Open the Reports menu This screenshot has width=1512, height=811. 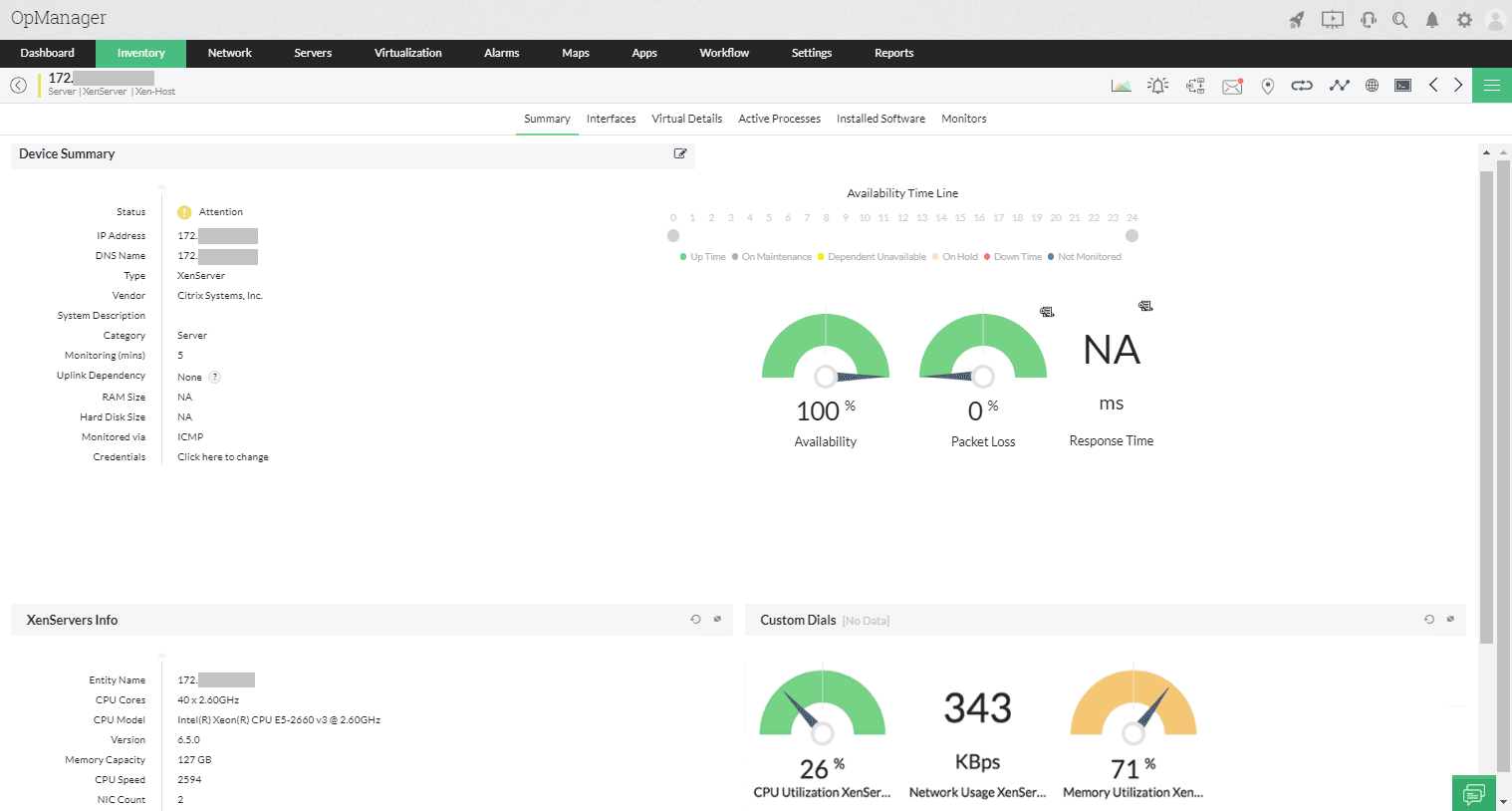click(893, 53)
